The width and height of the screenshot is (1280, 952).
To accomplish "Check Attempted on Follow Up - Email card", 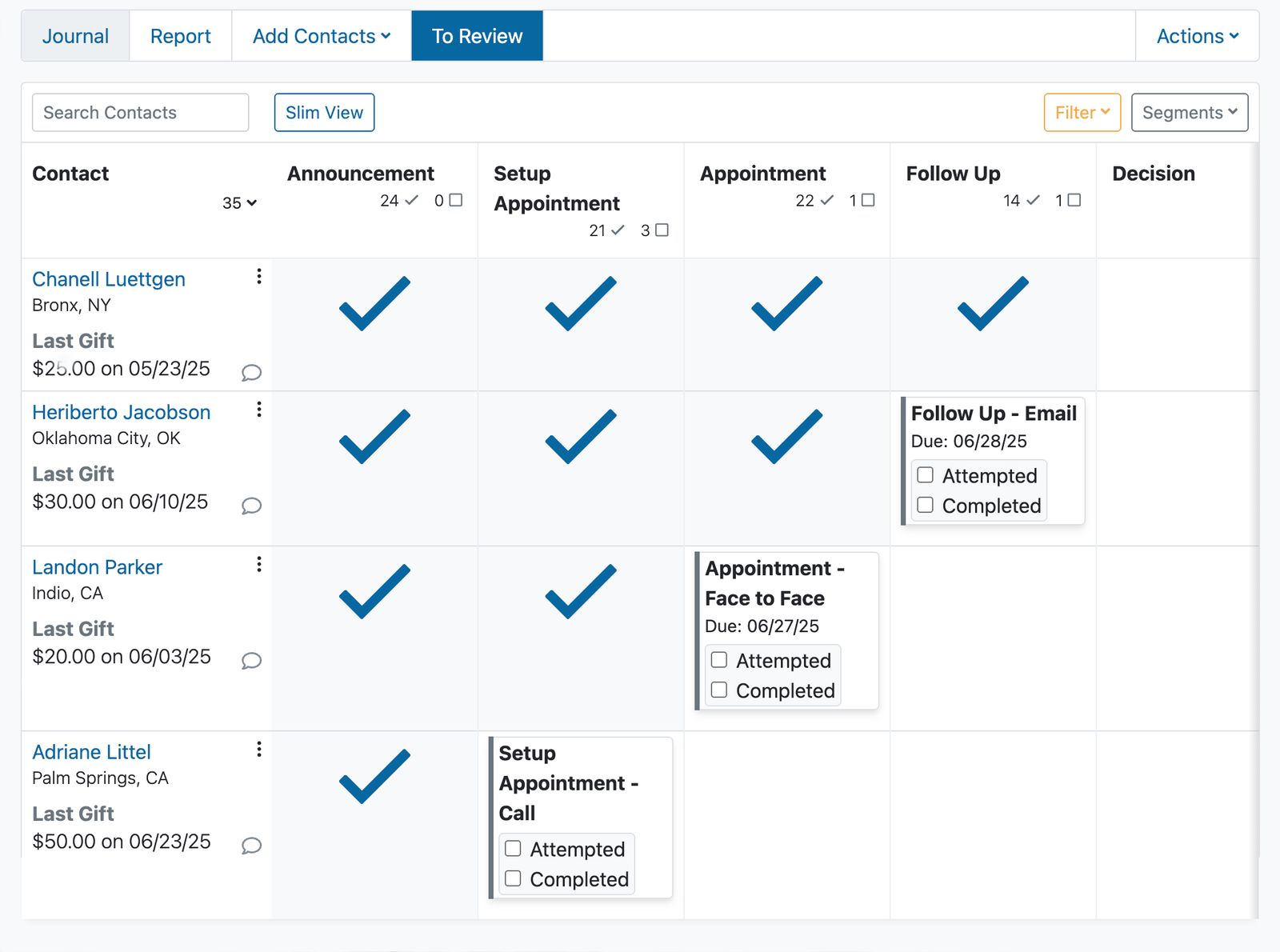I will click(x=926, y=474).
